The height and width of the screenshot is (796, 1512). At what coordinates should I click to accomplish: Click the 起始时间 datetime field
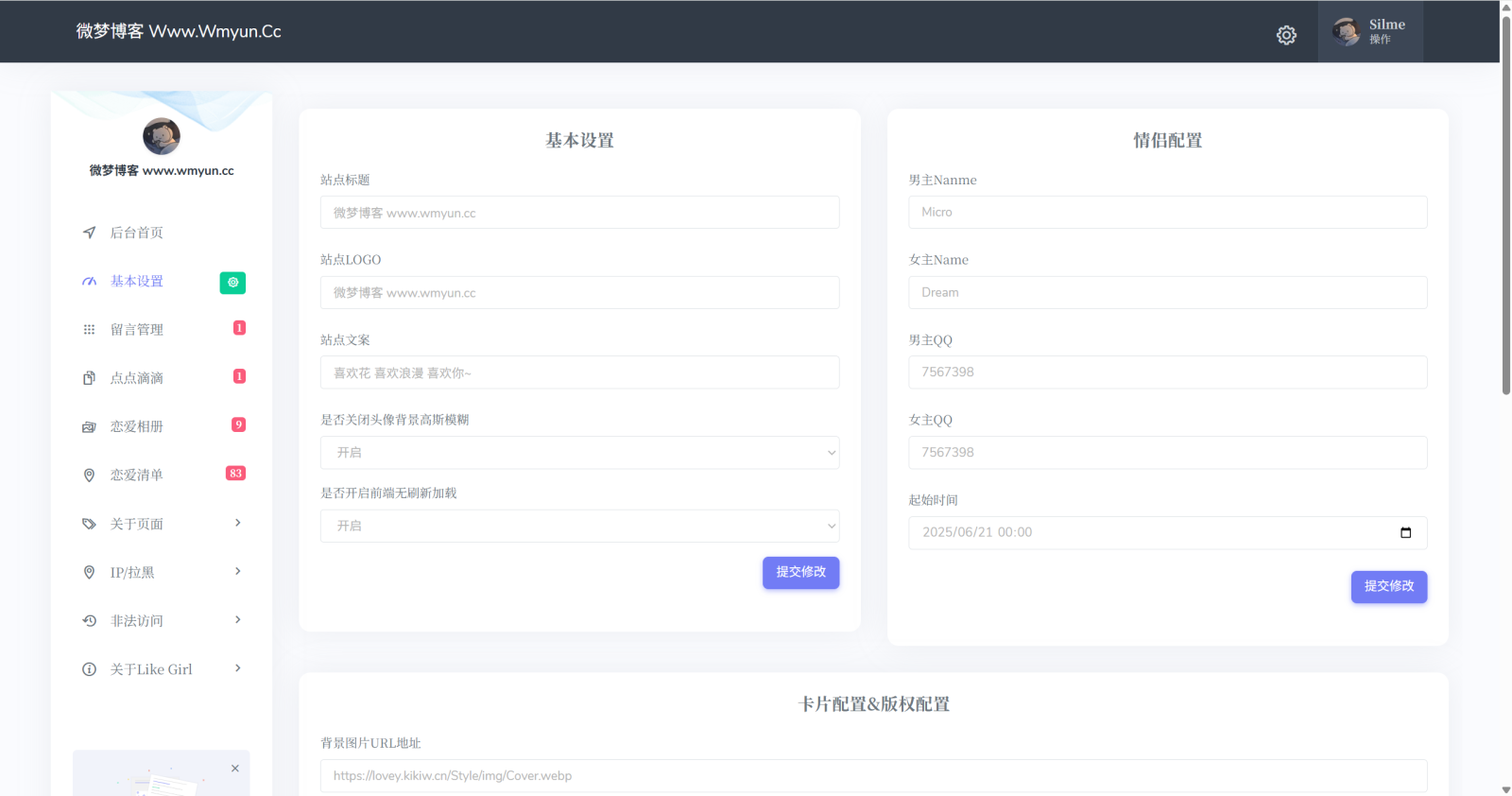pos(1168,532)
